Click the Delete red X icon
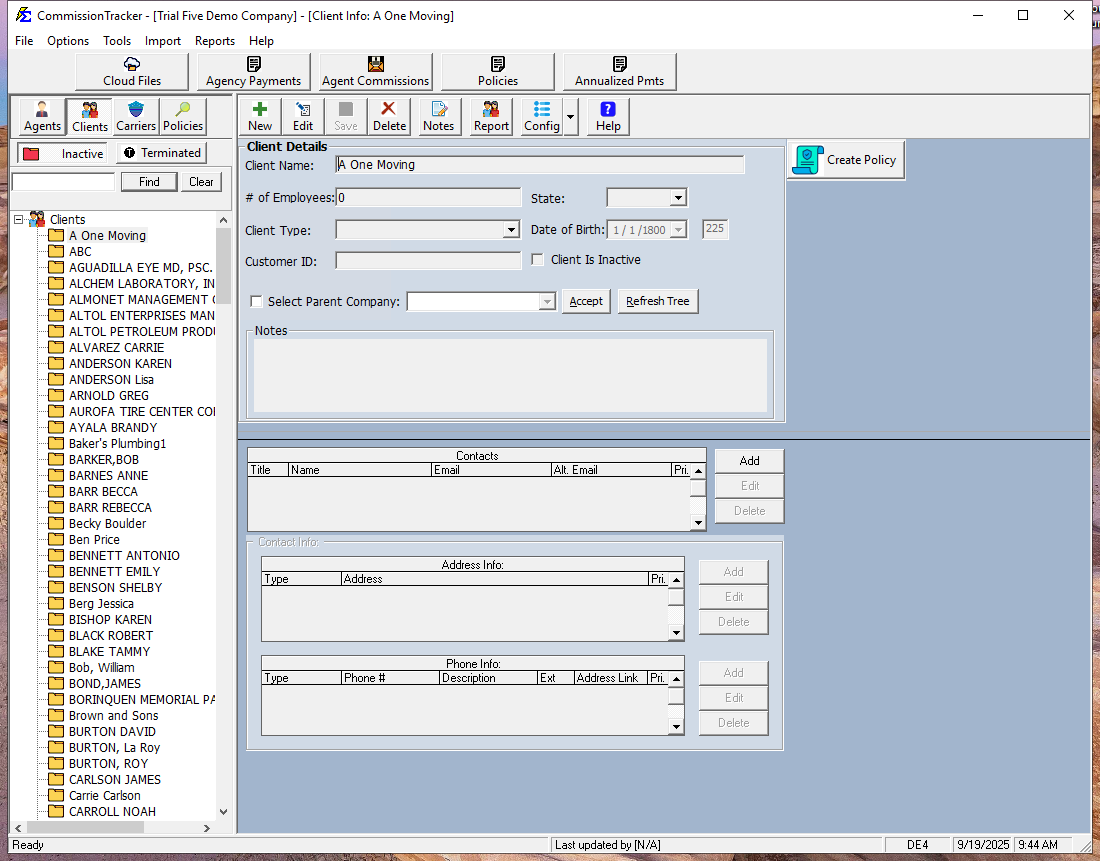The image size is (1100, 861). click(x=389, y=116)
